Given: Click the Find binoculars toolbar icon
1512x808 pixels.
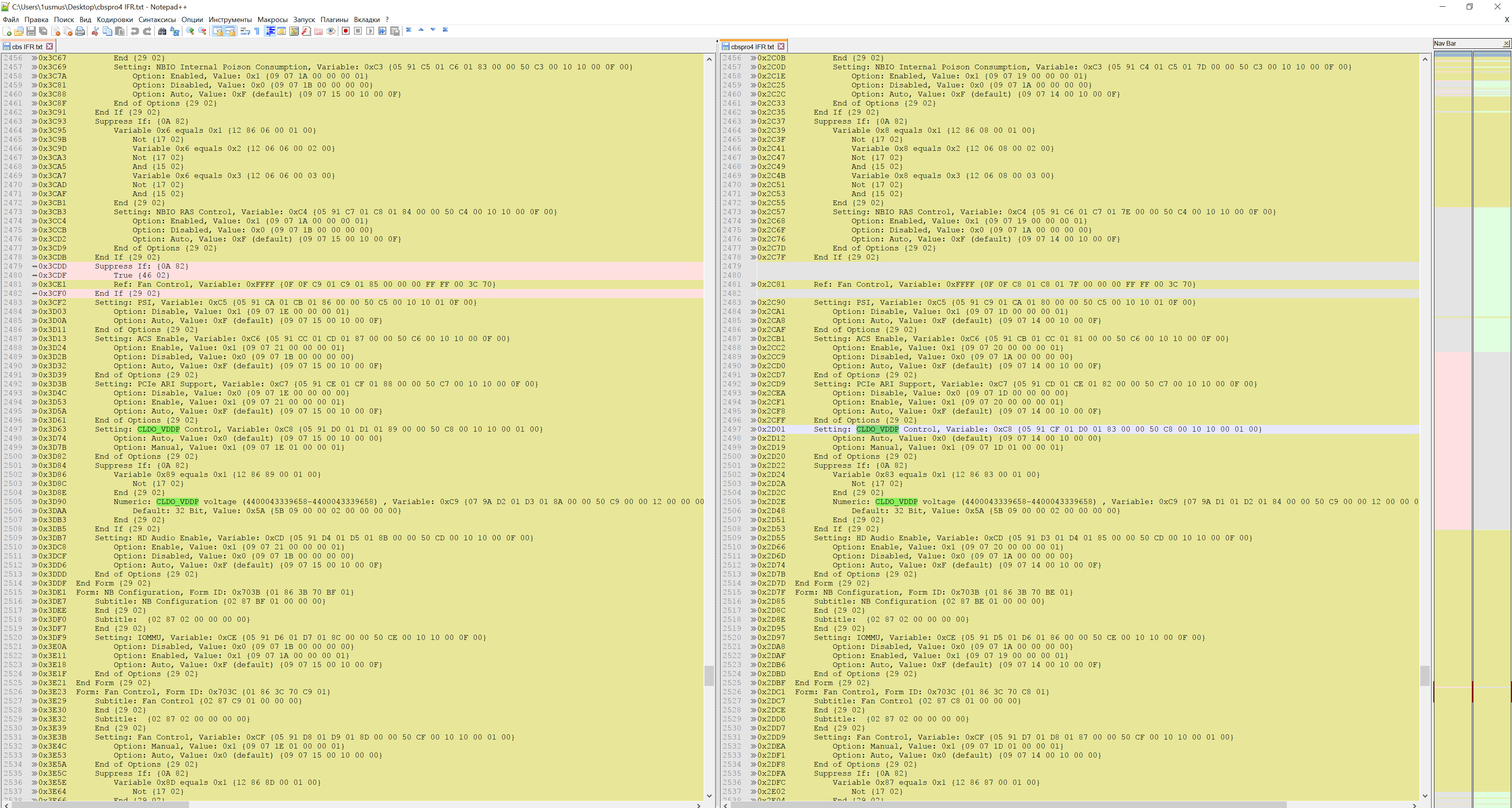Looking at the screenshot, I should [162, 31].
